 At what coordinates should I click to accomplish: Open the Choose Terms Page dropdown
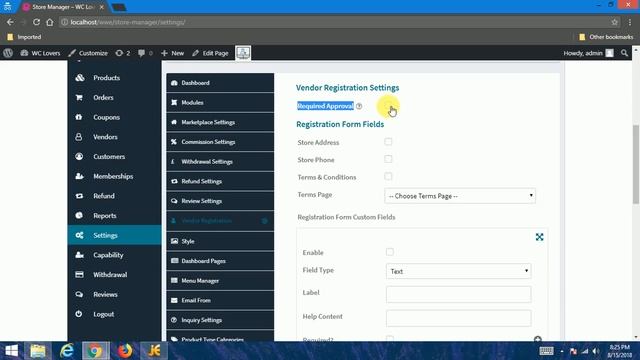(460, 196)
